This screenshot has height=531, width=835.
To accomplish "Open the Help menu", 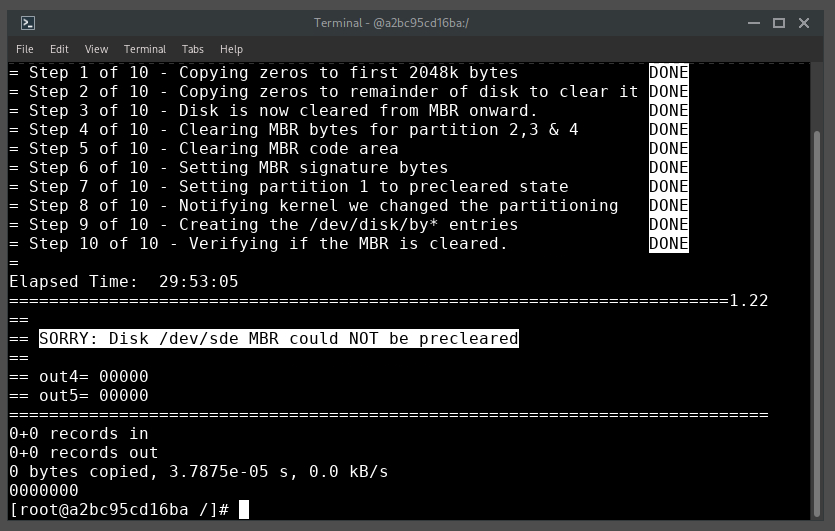I will click(231, 49).
